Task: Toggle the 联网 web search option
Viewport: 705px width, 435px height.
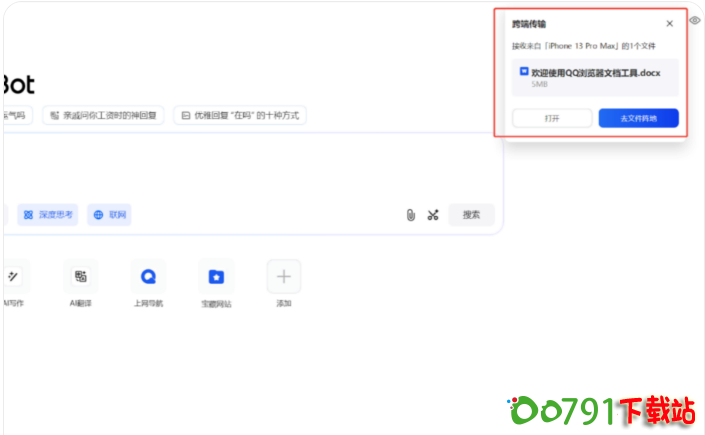Action: 109,215
